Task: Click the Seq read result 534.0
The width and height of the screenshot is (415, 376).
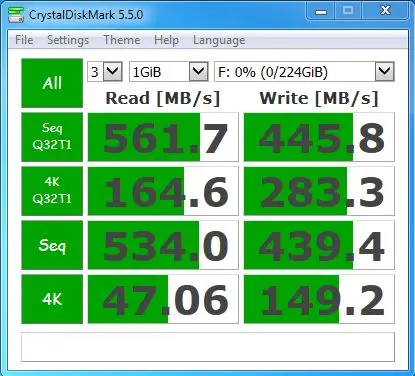Action: (x=163, y=245)
